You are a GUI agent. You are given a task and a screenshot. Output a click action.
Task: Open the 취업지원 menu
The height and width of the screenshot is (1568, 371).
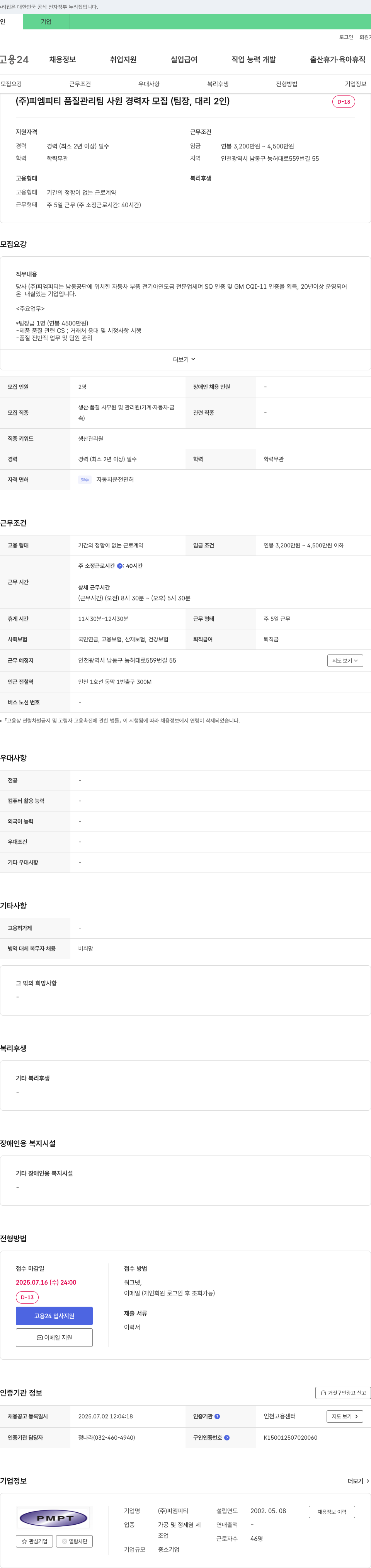click(x=123, y=60)
